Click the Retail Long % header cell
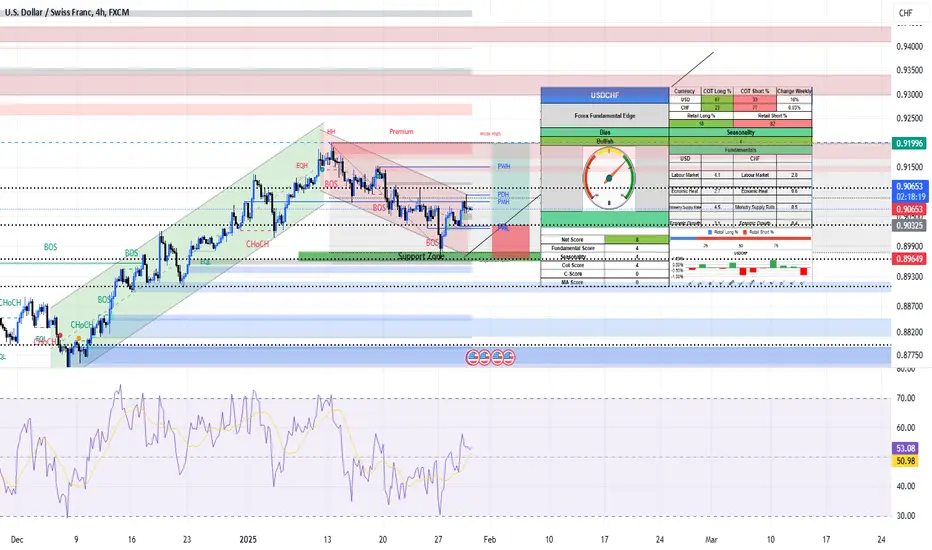The height and width of the screenshot is (550, 932). tap(701, 115)
